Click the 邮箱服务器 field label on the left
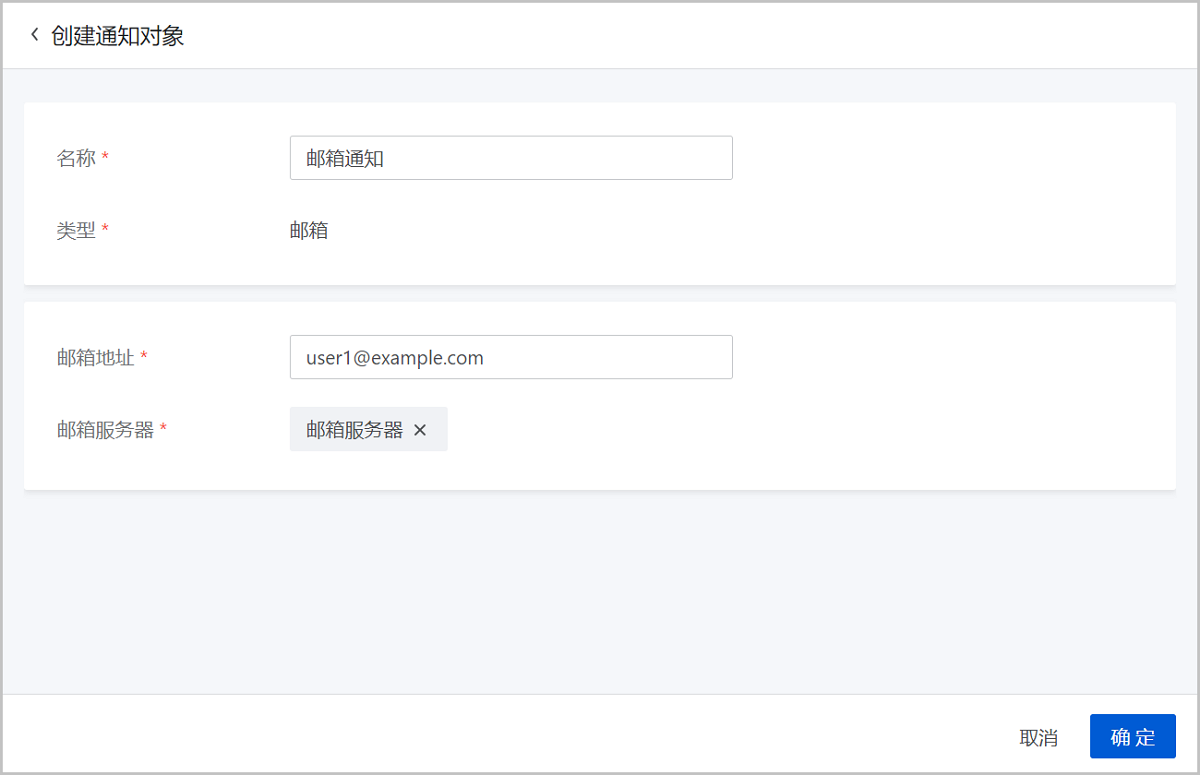The height and width of the screenshot is (775, 1200). point(105,430)
